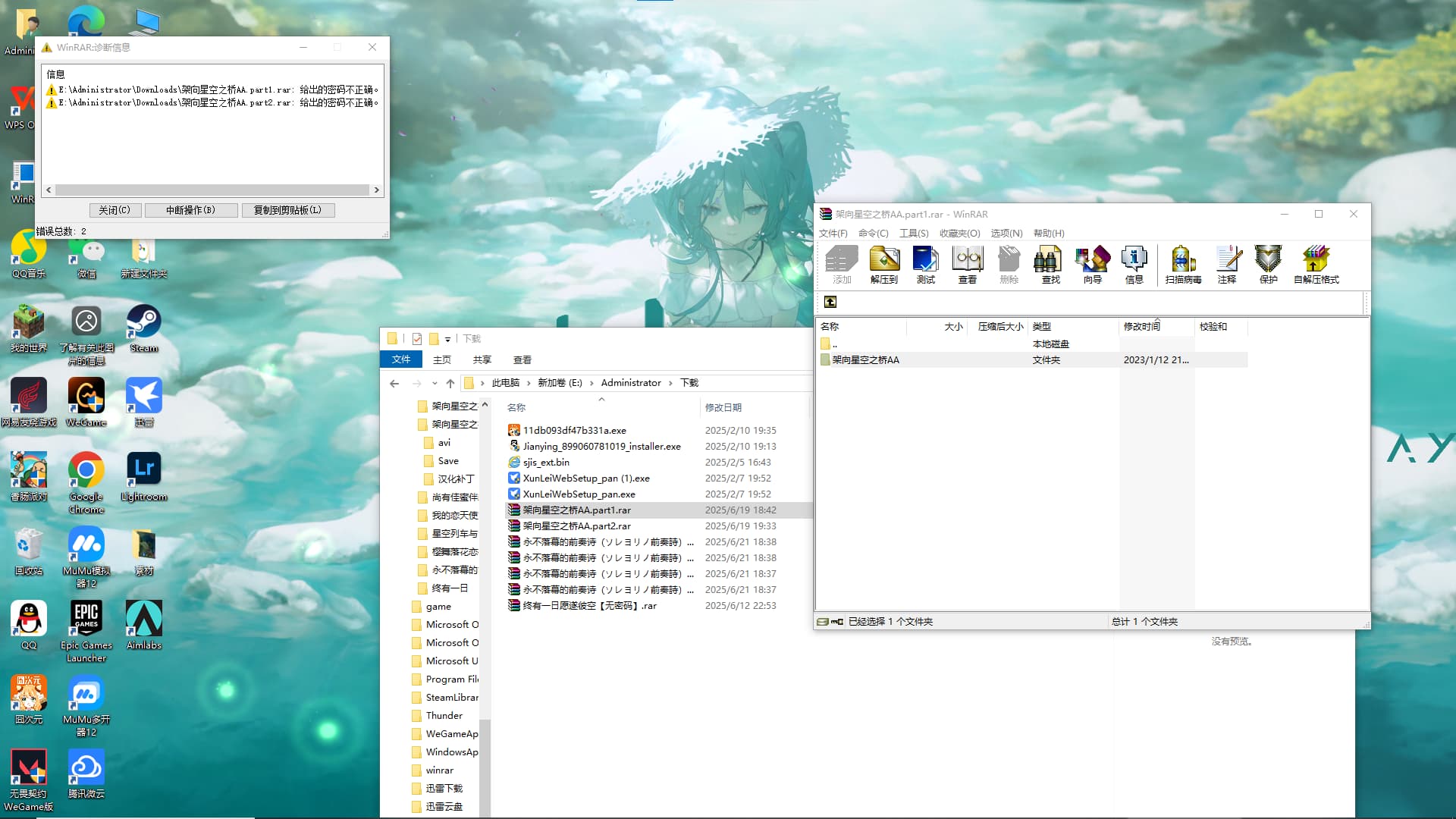Expand the chevron after 新加卷 (E:) breadcrumb
1456x819 pixels.
click(591, 383)
